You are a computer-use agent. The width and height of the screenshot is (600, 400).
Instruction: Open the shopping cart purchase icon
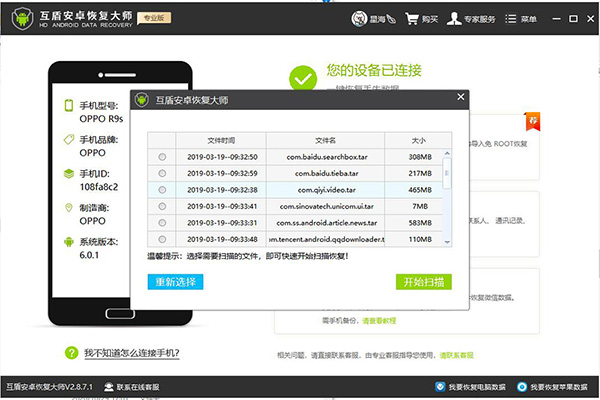pos(412,18)
